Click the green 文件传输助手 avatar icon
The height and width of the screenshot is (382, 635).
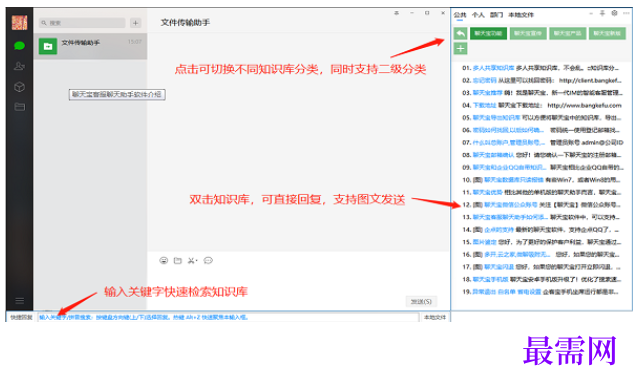pos(48,46)
